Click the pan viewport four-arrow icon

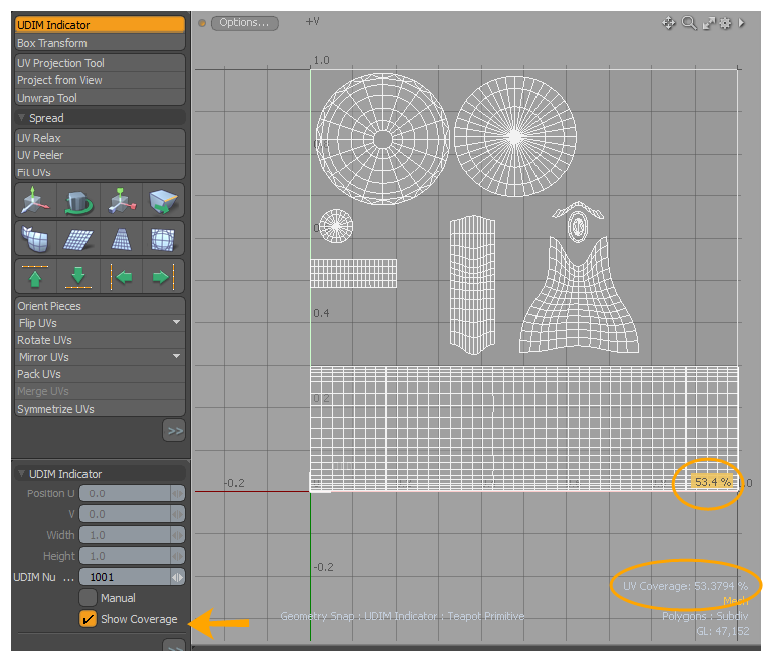click(669, 23)
